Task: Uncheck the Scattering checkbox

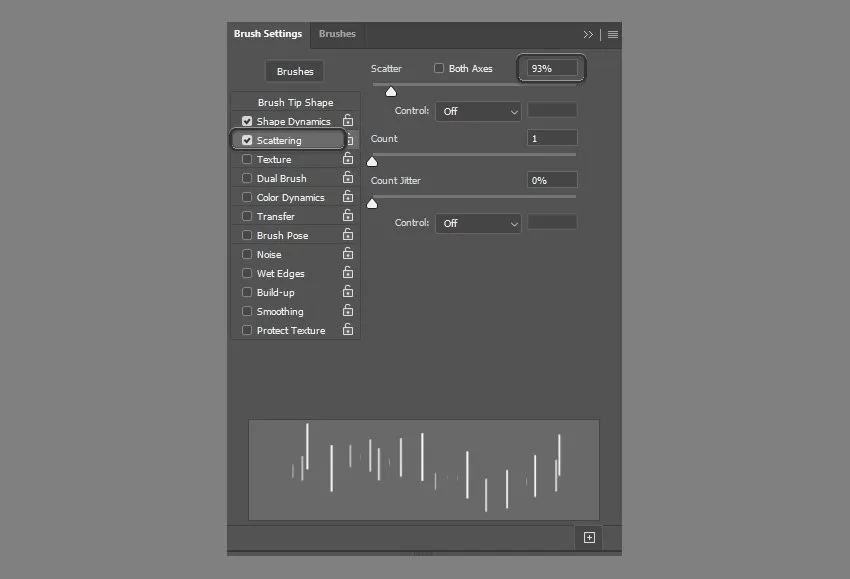Action: 247,141
